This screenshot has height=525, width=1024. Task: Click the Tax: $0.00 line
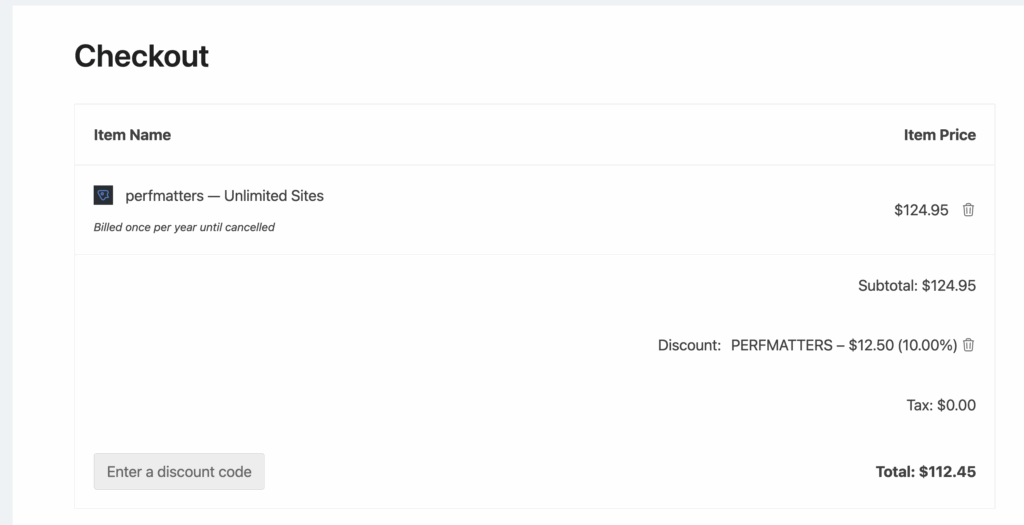[941, 405]
